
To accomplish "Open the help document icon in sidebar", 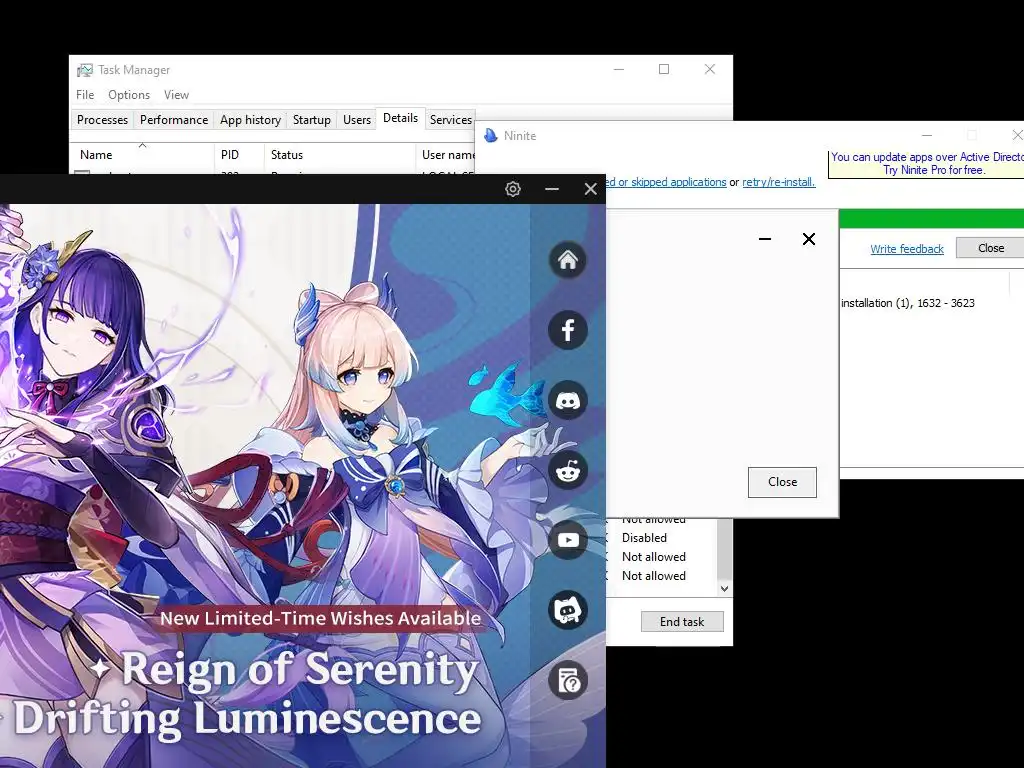I will click(568, 680).
